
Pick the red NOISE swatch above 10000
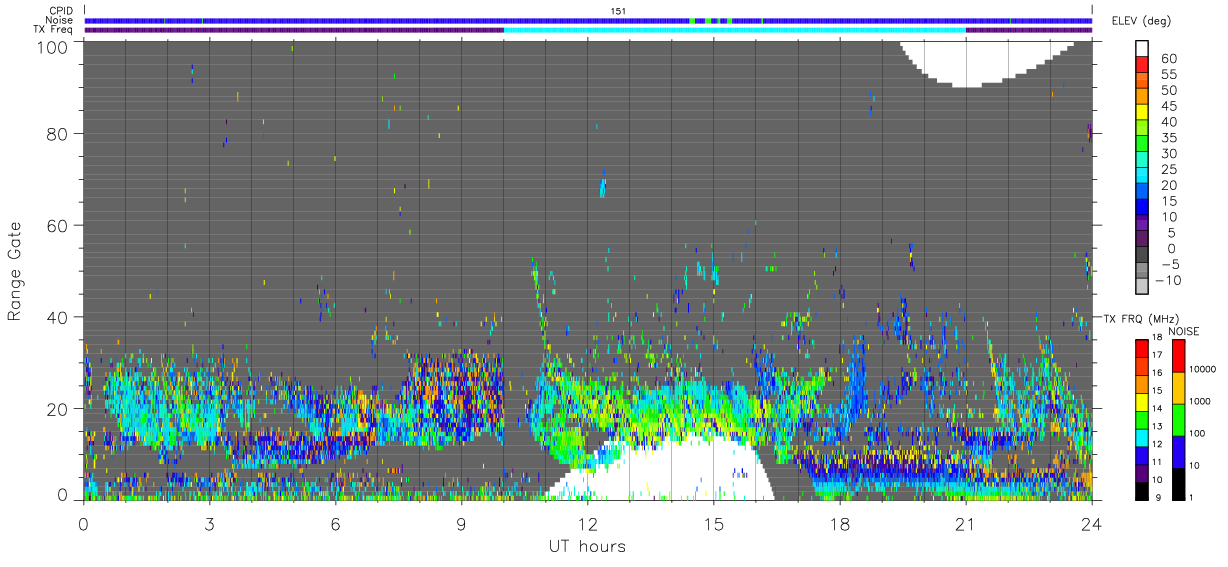click(x=1179, y=356)
